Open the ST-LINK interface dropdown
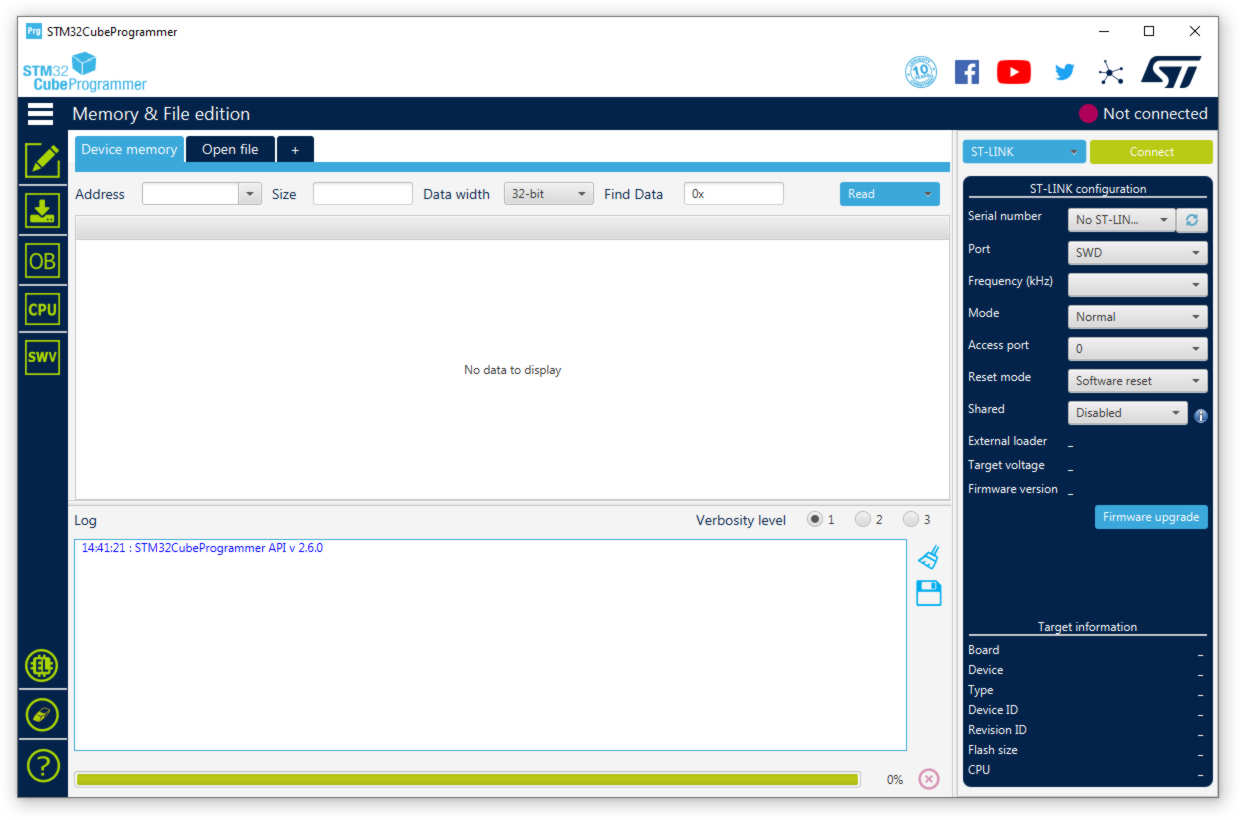This screenshot has height=820, width=1240. pyautogui.click(x=1024, y=152)
